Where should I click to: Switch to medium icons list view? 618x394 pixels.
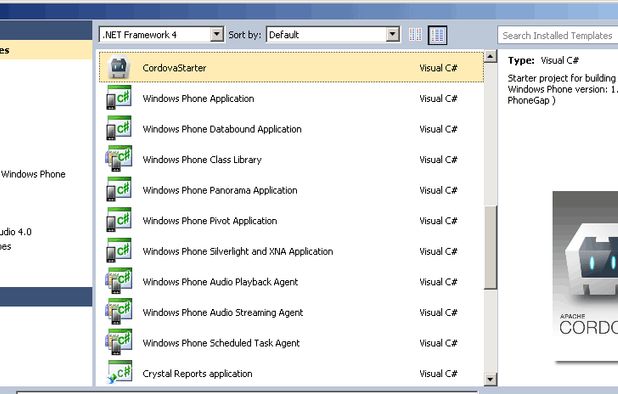tap(437, 35)
